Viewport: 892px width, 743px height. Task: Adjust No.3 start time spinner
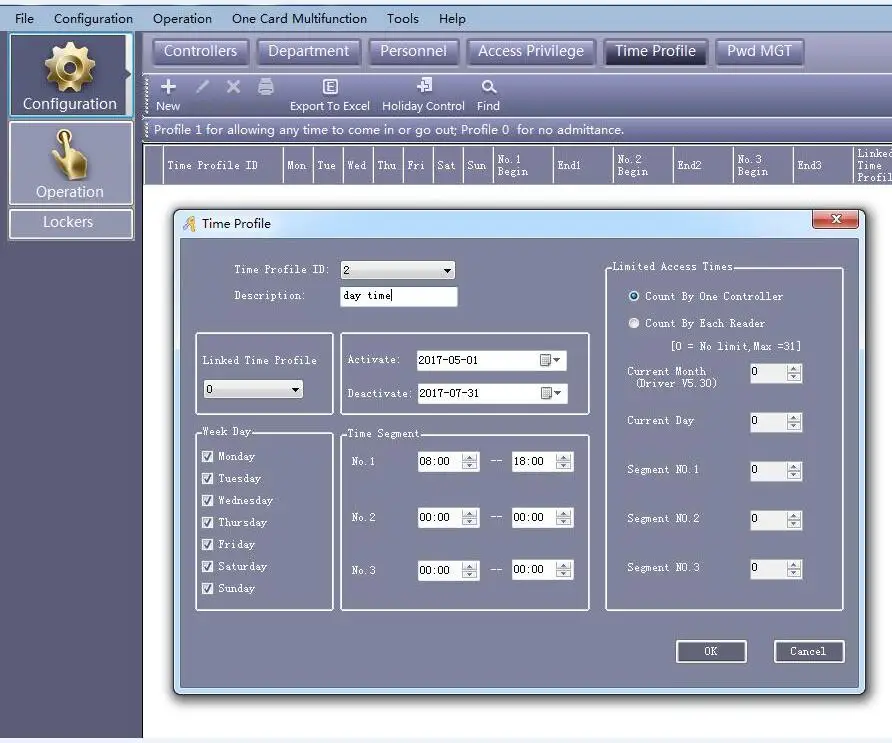point(469,570)
